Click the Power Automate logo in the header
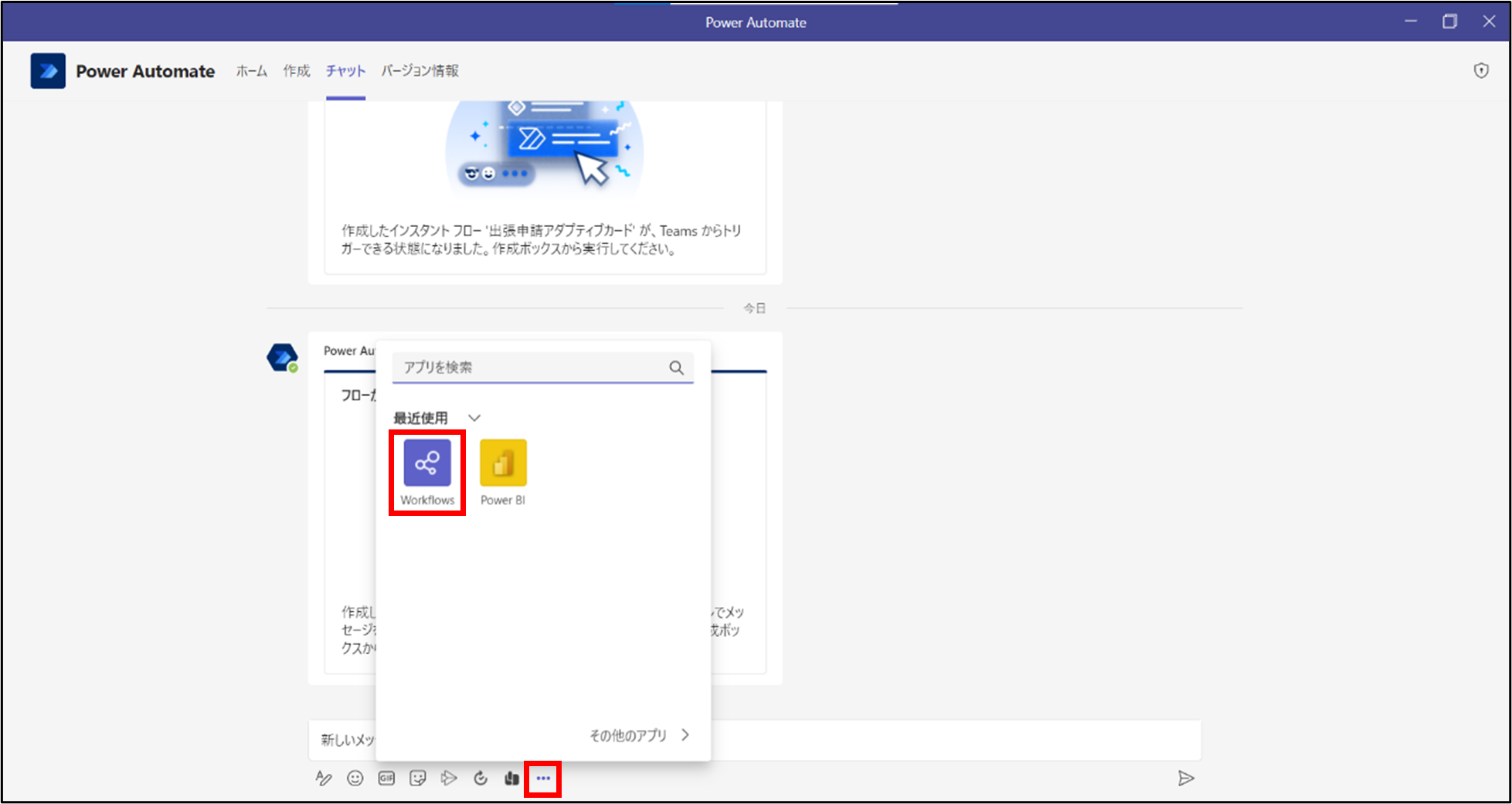 click(48, 71)
